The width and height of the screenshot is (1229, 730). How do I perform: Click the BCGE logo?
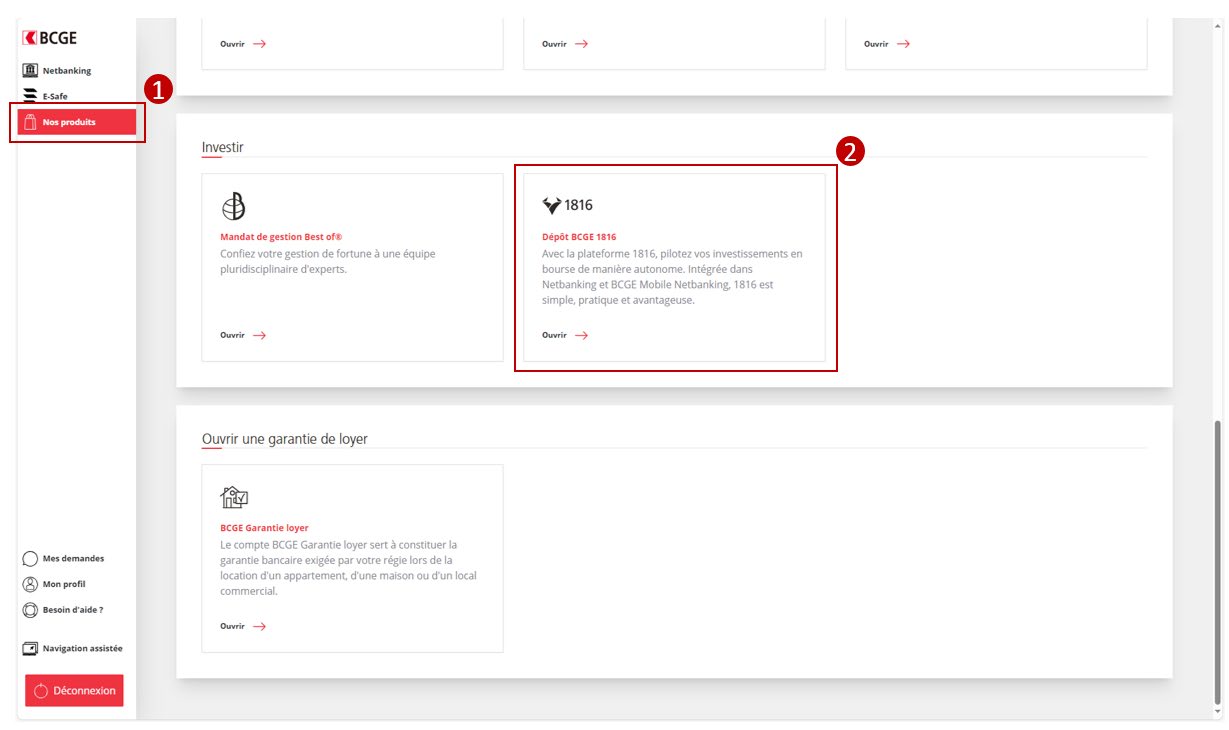click(49, 38)
